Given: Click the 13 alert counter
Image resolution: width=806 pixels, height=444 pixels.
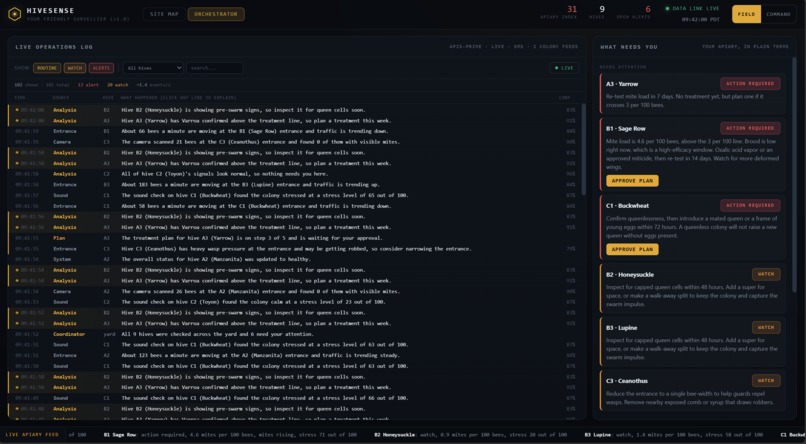Looking at the screenshot, I should (x=88, y=85).
